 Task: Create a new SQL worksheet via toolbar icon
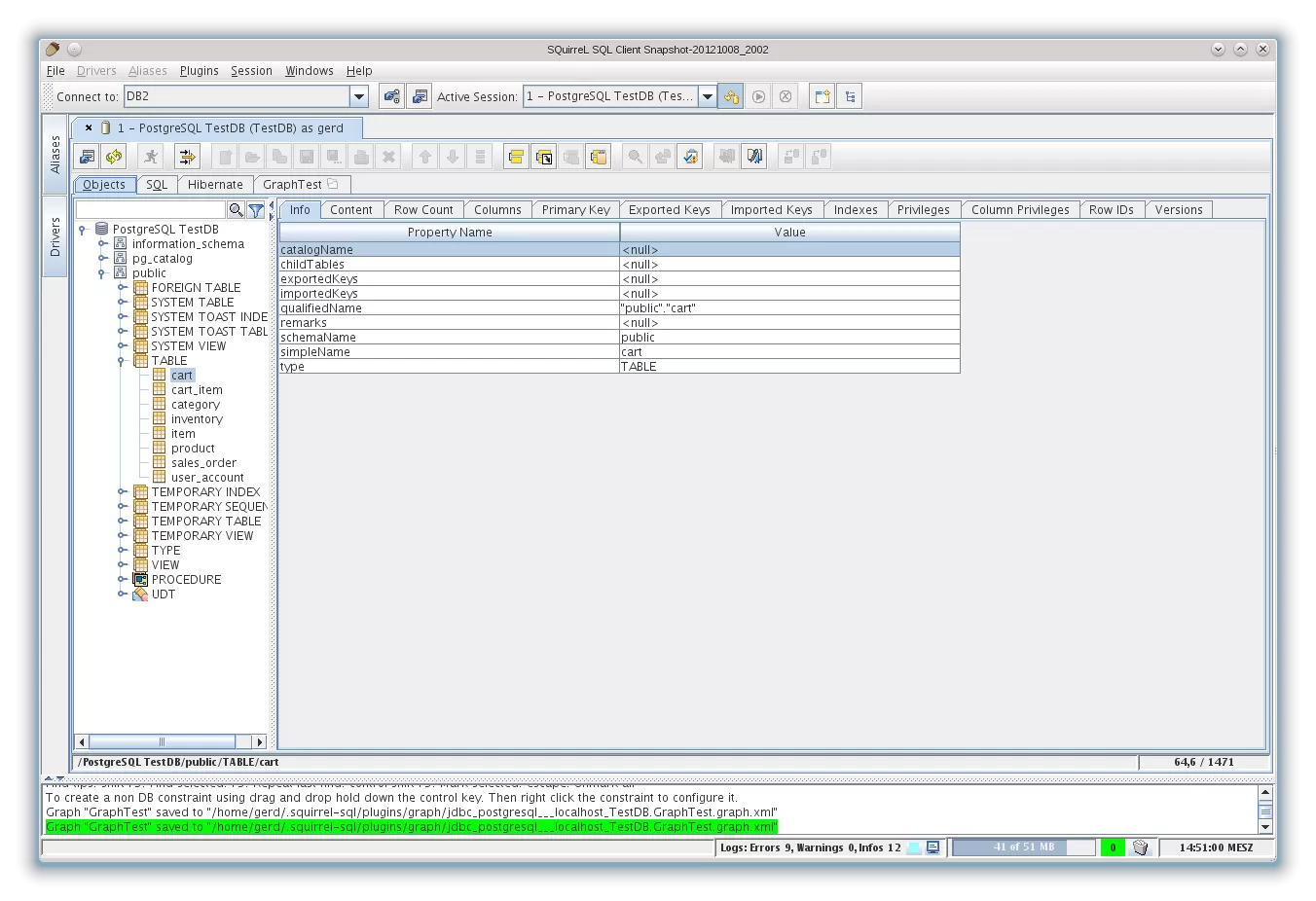pos(821,95)
